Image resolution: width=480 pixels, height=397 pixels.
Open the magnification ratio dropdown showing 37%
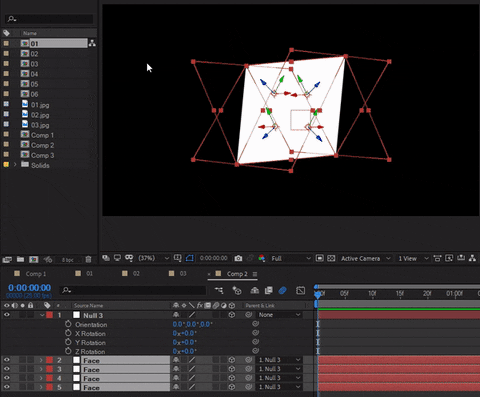[x=154, y=258]
